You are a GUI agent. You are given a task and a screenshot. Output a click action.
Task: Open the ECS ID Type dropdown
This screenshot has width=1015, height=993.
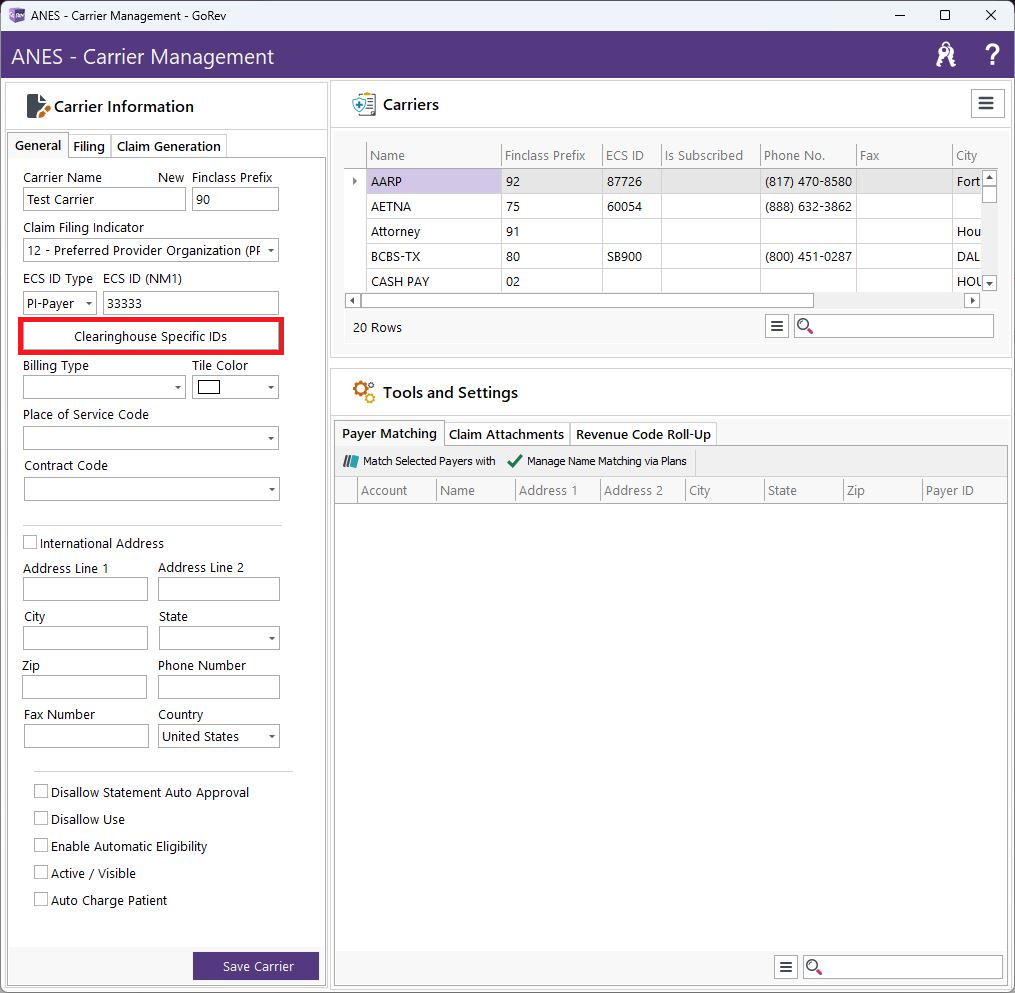(89, 303)
